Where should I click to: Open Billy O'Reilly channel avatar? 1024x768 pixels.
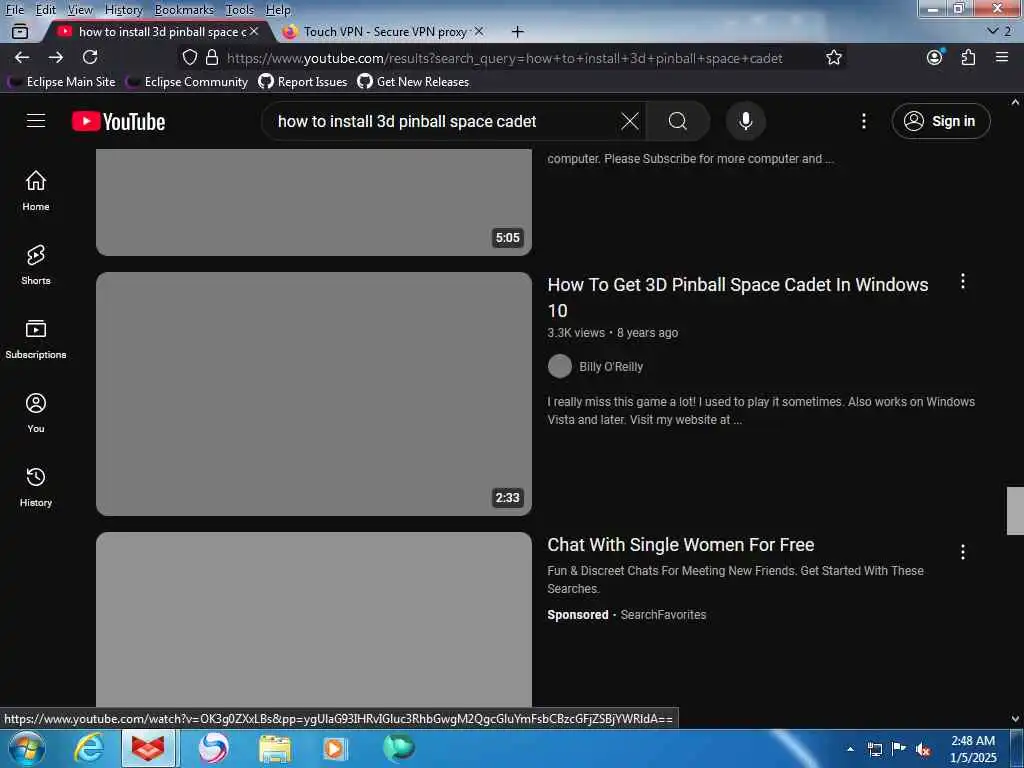560,366
